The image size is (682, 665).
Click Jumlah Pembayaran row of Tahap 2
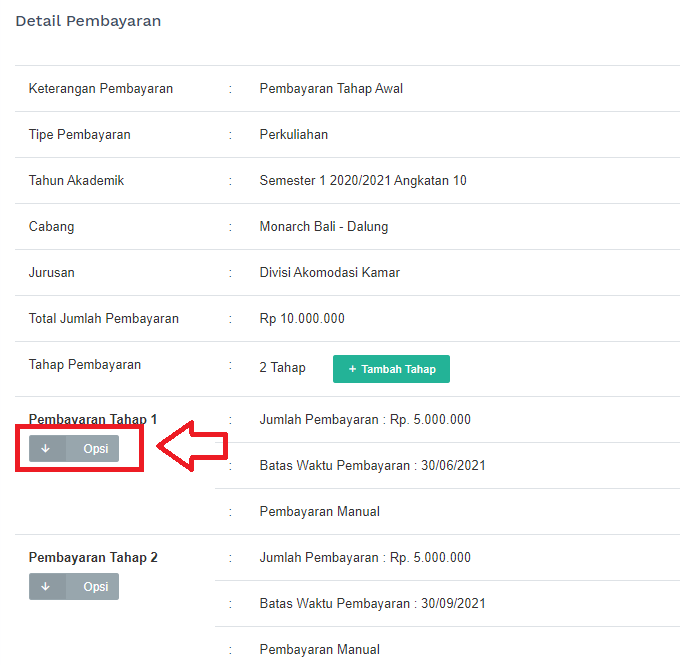[365, 558]
